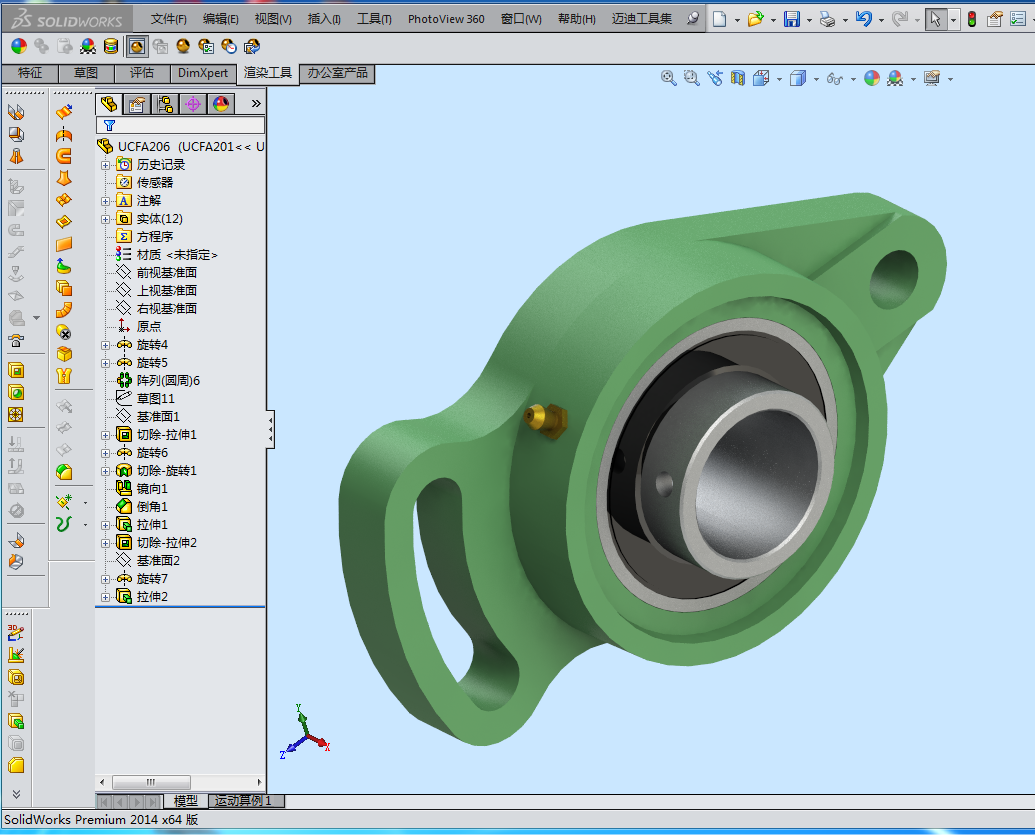Expand the 实体(12) tree node
The height and width of the screenshot is (835, 1035).
[106, 219]
